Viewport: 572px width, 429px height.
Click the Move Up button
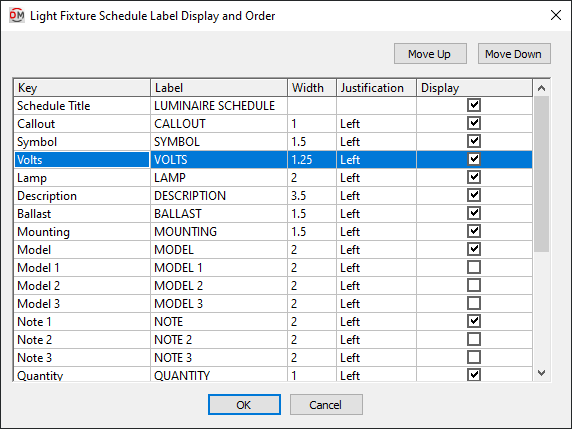[x=430, y=54]
